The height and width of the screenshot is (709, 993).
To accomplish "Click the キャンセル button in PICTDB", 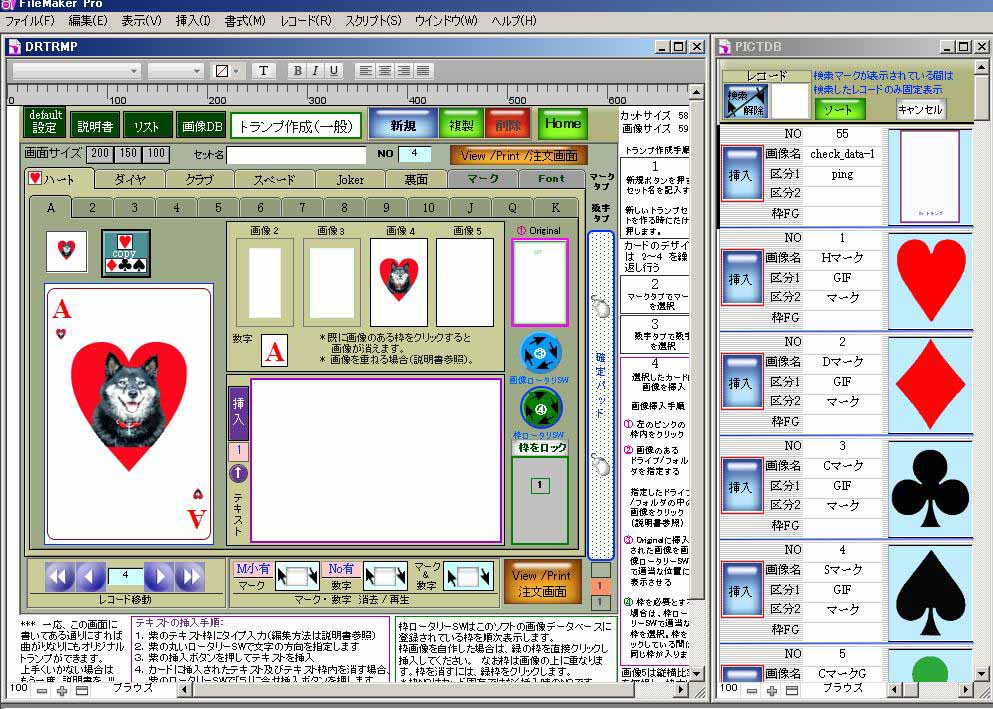I will (x=920, y=110).
